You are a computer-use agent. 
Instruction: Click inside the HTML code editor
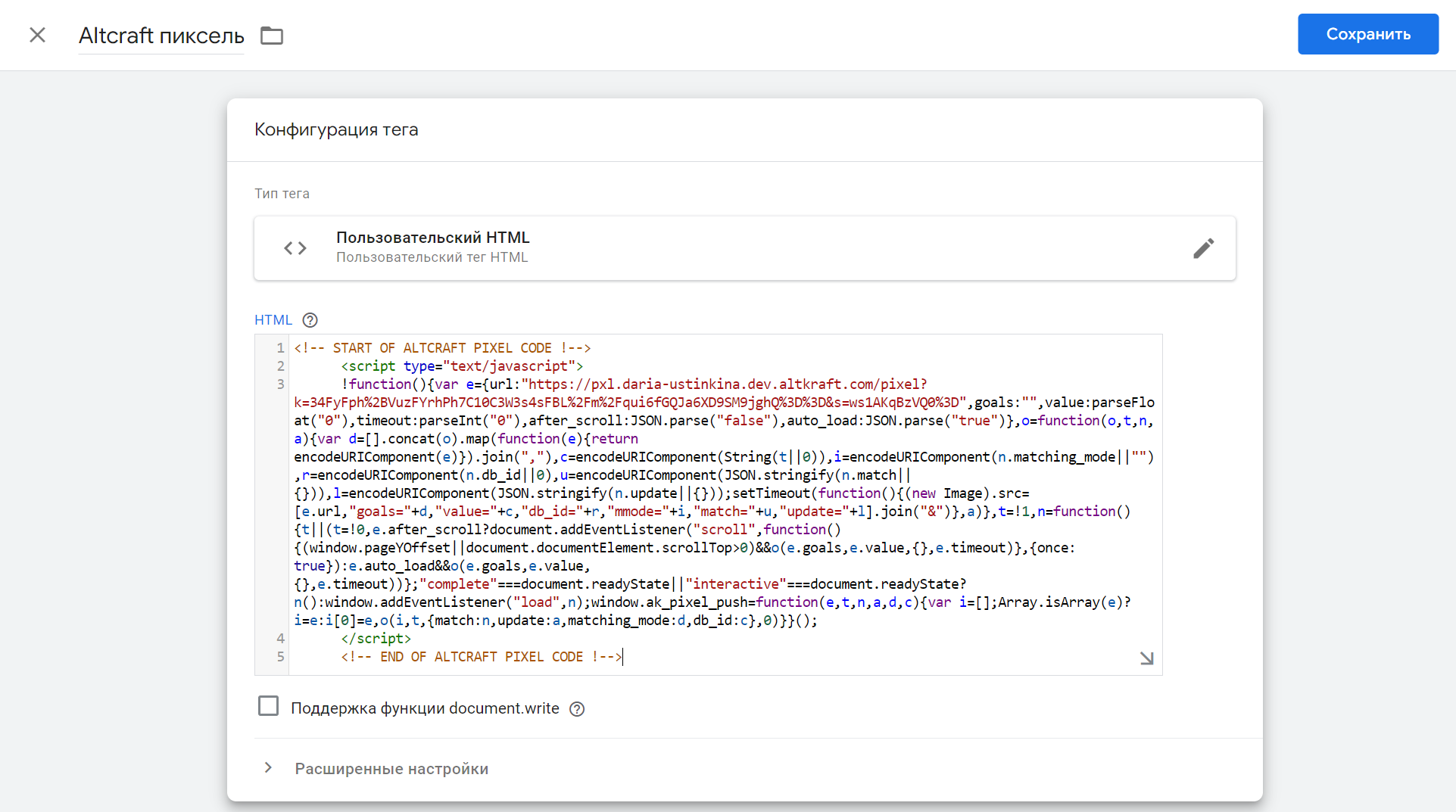coord(708,505)
